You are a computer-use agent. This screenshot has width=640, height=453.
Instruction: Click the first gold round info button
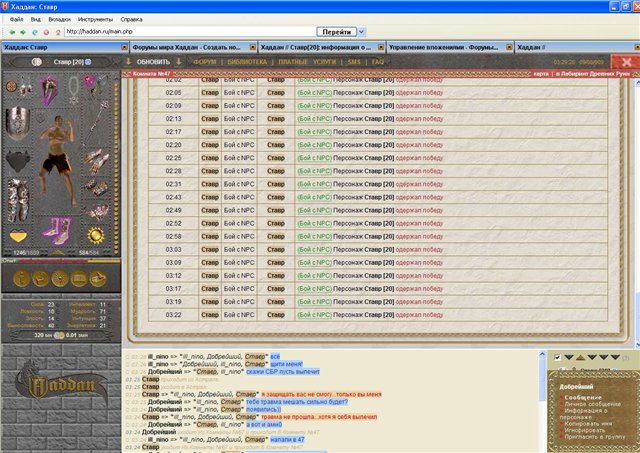tap(21, 279)
